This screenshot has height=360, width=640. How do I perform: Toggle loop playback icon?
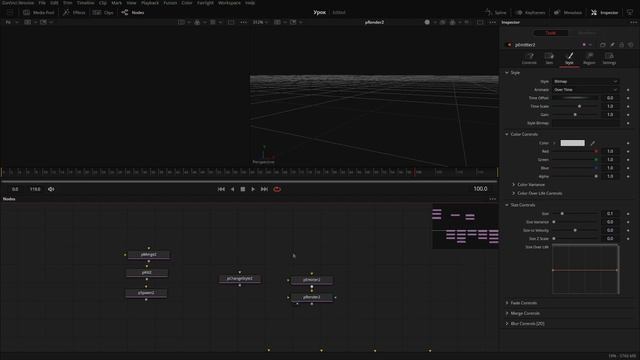point(277,189)
